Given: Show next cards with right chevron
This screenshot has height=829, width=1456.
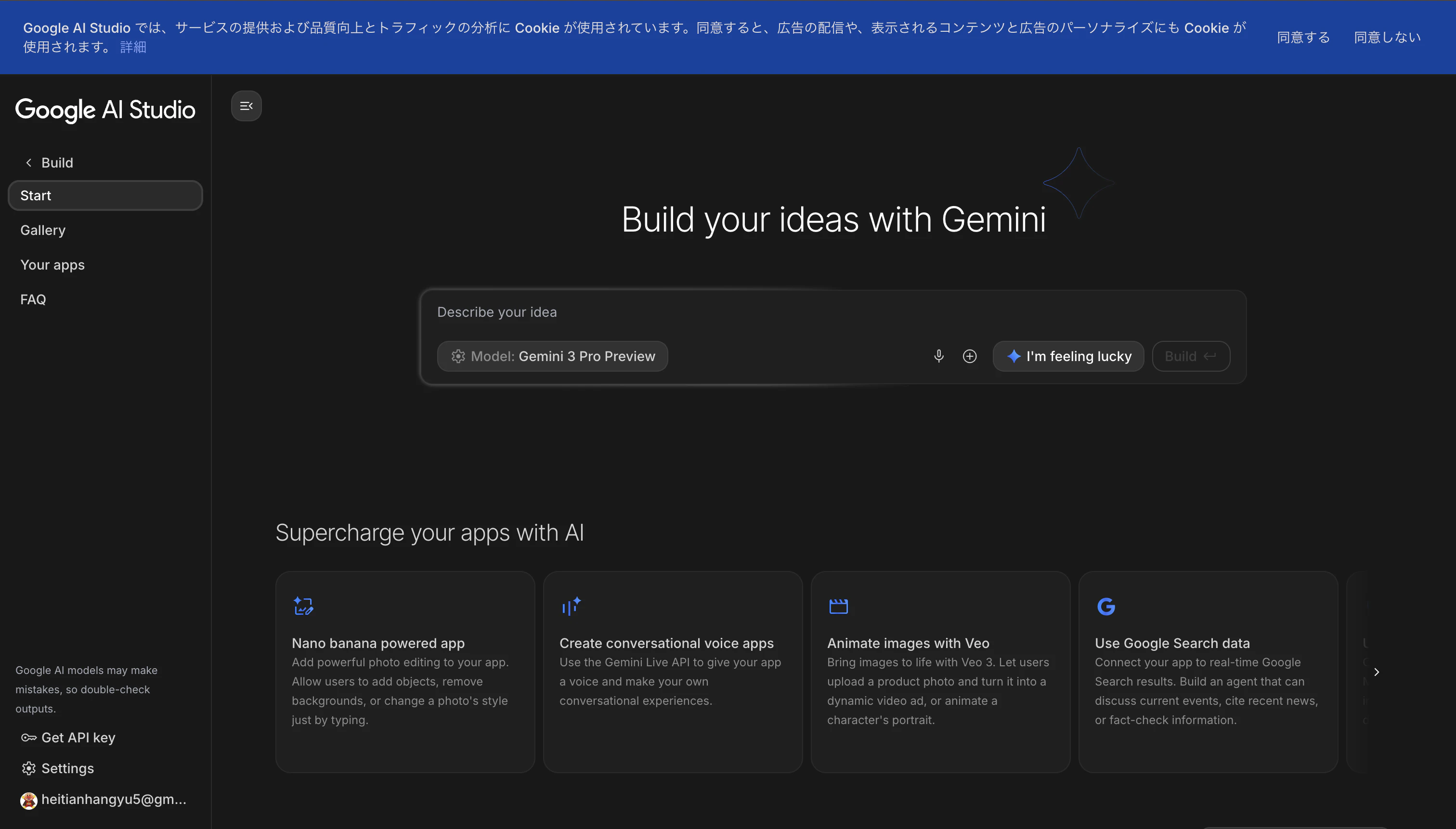Looking at the screenshot, I should (x=1376, y=673).
